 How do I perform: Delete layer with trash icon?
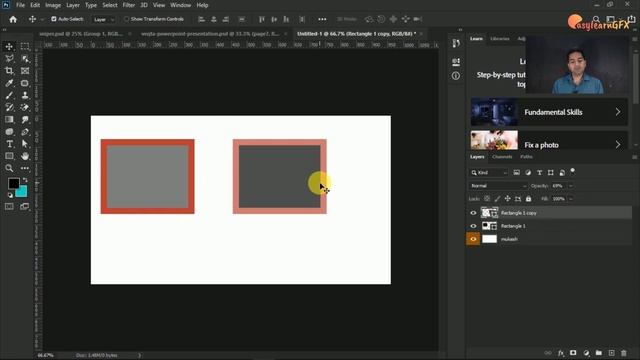[624, 353]
